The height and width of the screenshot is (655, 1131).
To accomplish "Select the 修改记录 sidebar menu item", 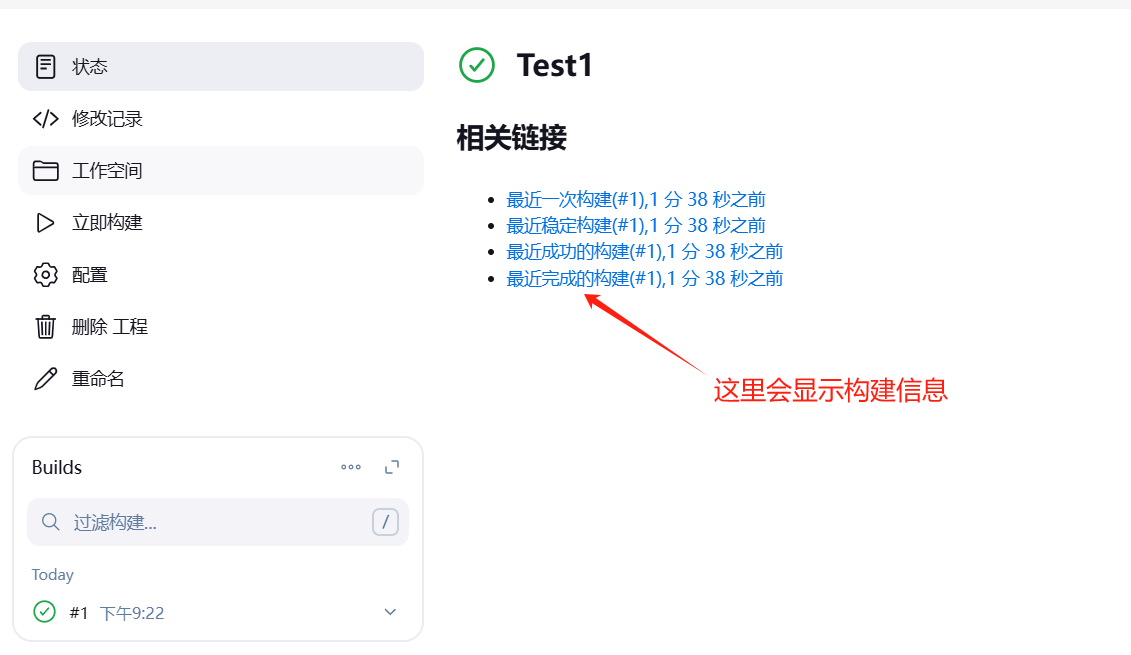I will pos(221,118).
